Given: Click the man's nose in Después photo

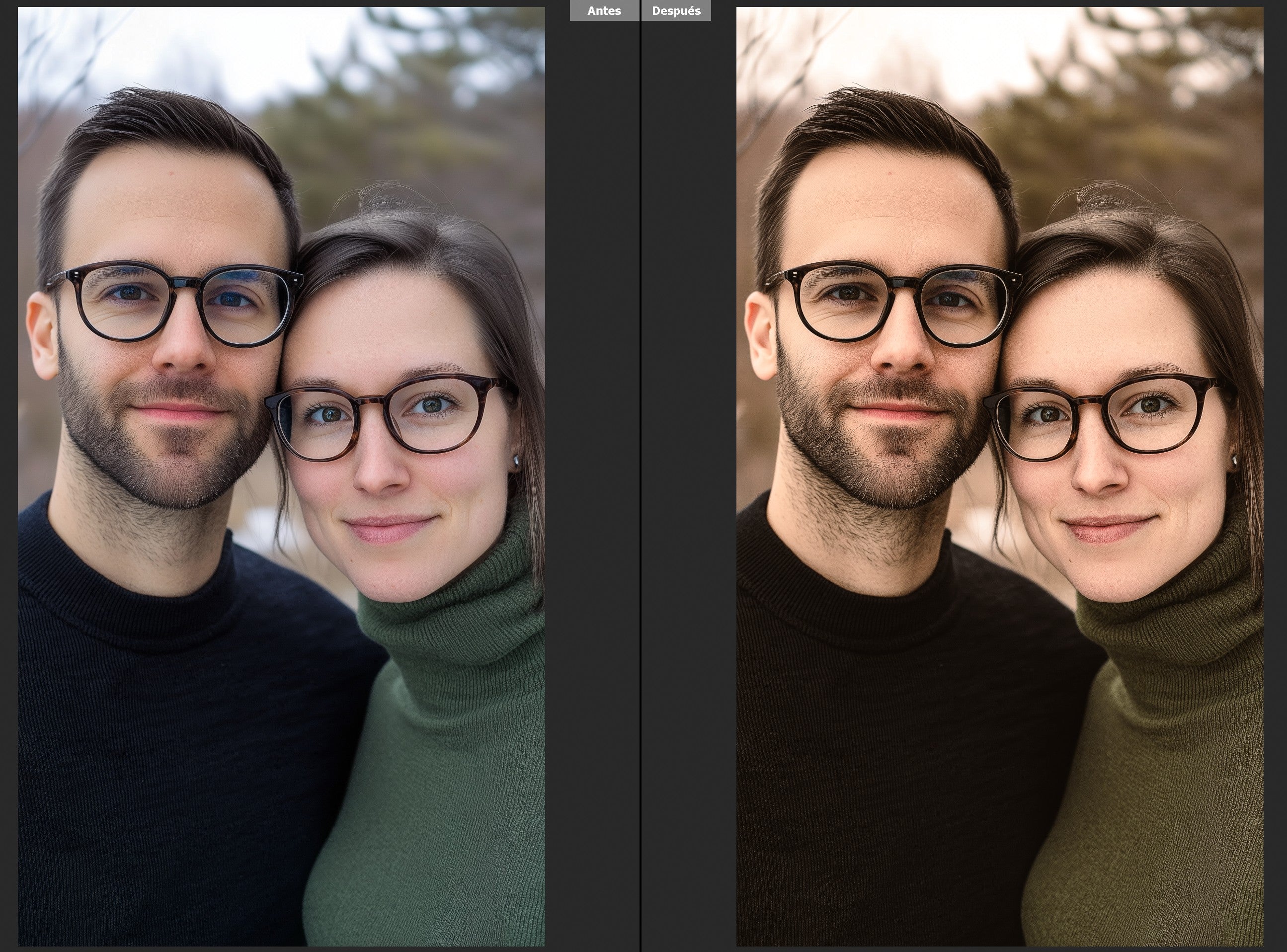Looking at the screenshot, I should tap(903, 349).
